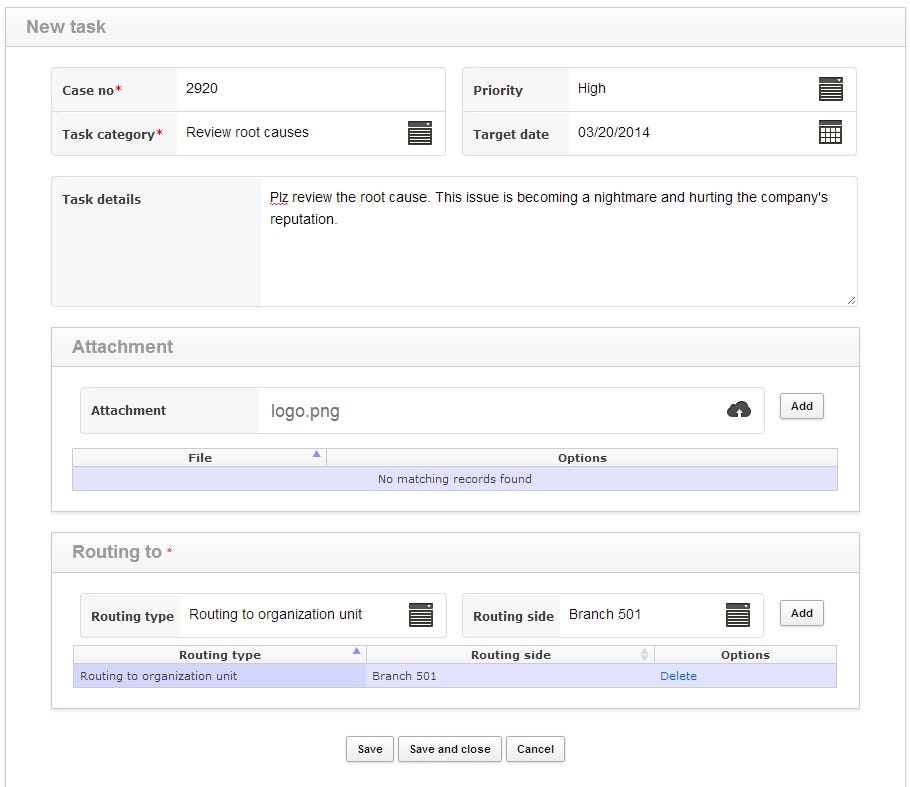Screen dimensions: 910x787
Task: Open the Target date calendar picker
Action: (x=830, y=133)
